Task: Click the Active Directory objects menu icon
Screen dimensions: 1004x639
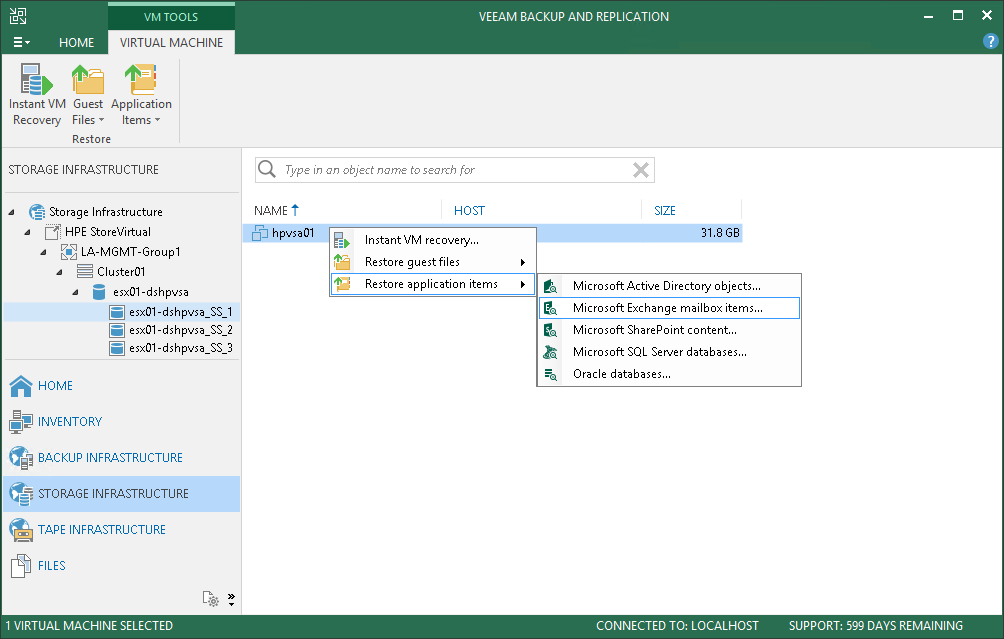Action: point(550,286)
